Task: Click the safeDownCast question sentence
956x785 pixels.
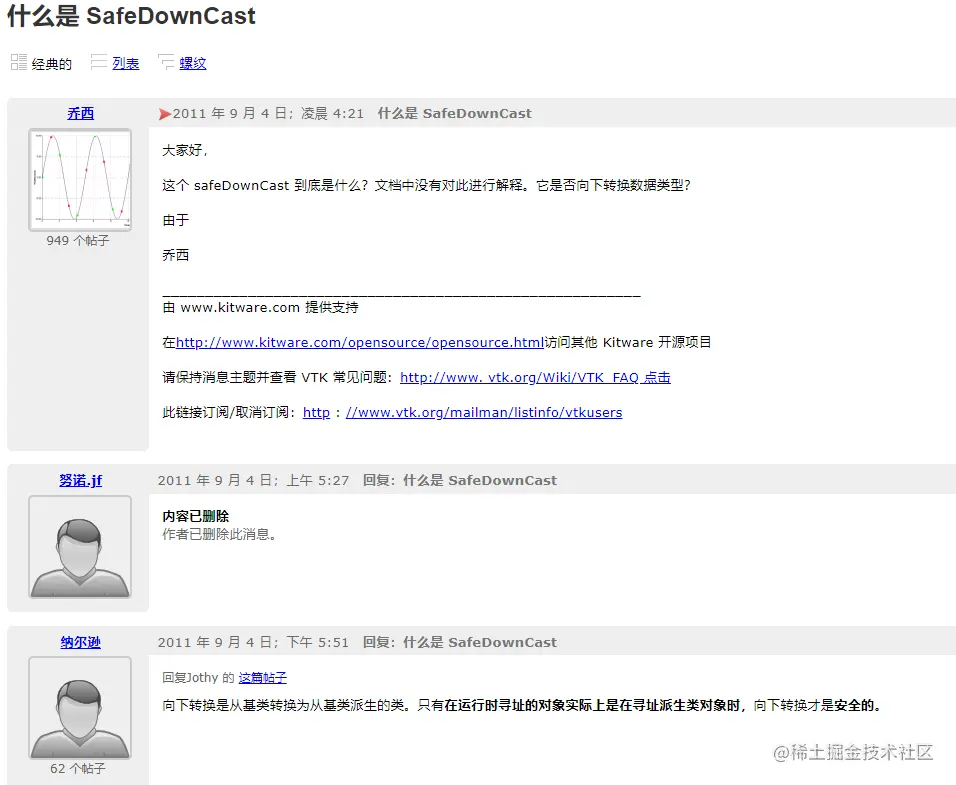Action: tap(426, 185)
